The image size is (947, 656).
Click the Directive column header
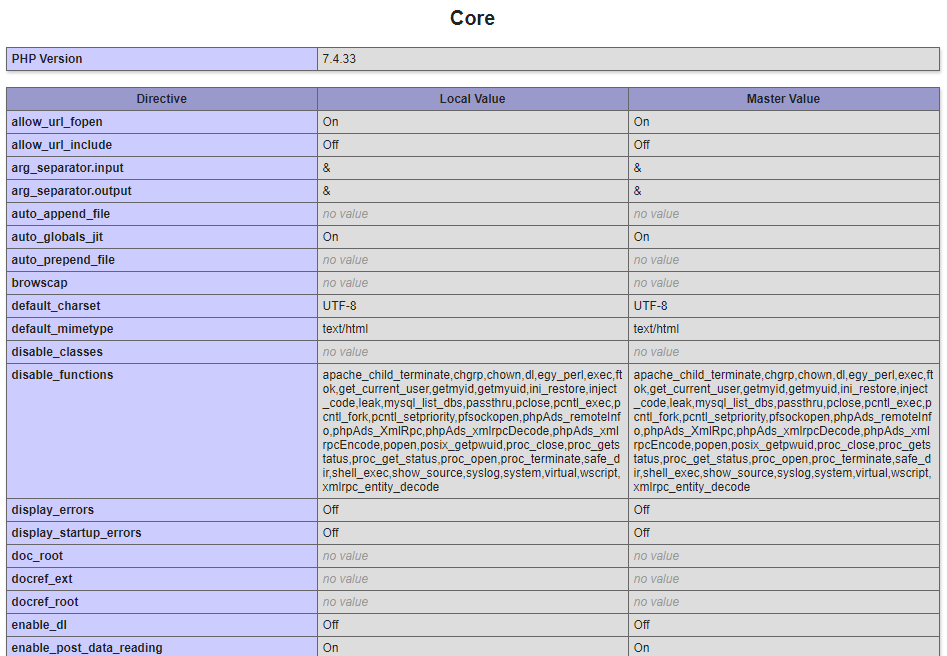coord(162,99)
